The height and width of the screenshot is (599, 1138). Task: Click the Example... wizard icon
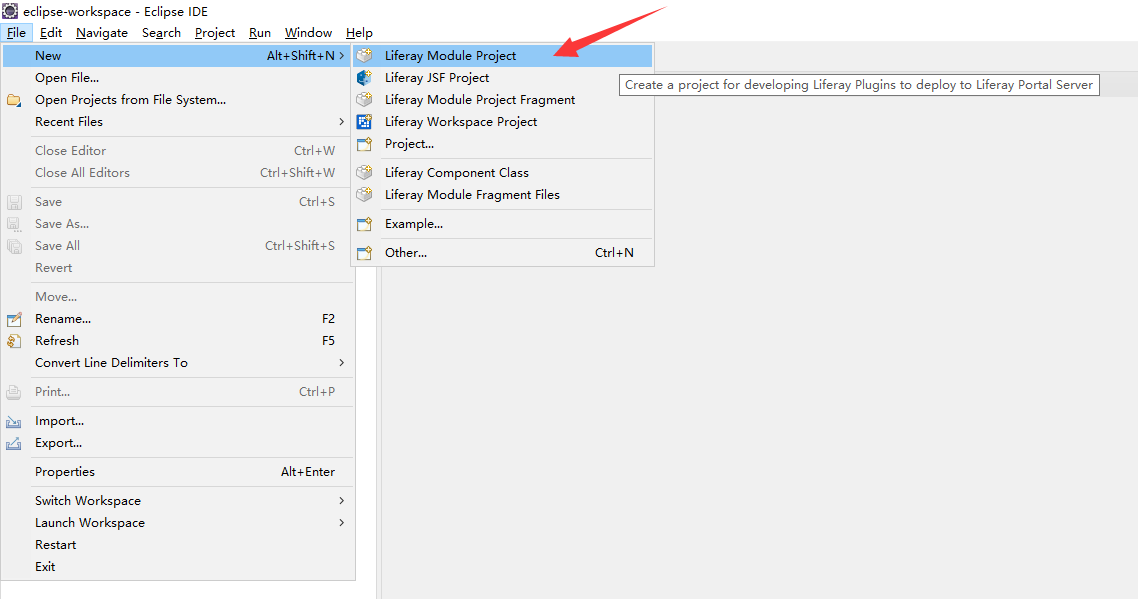pyautogui.click(x=364, y=224)
